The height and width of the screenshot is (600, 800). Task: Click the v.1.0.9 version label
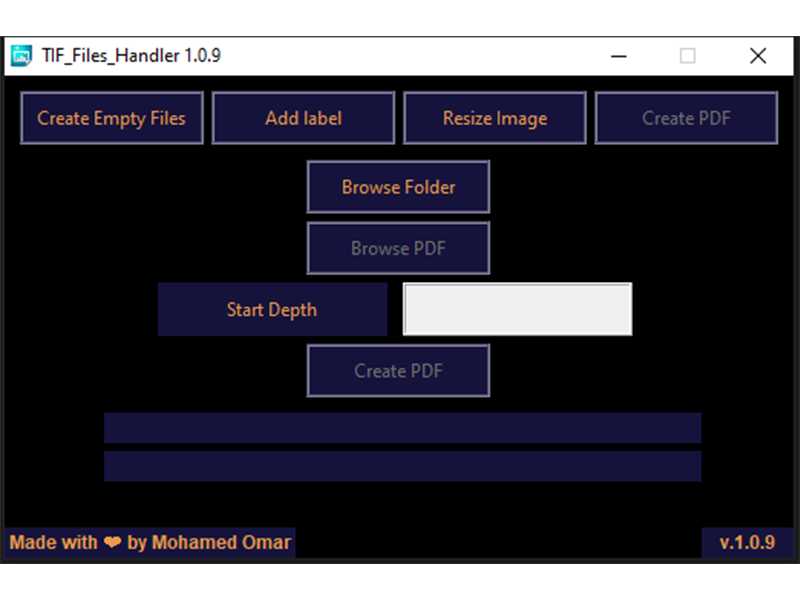[x=747, y=543]
